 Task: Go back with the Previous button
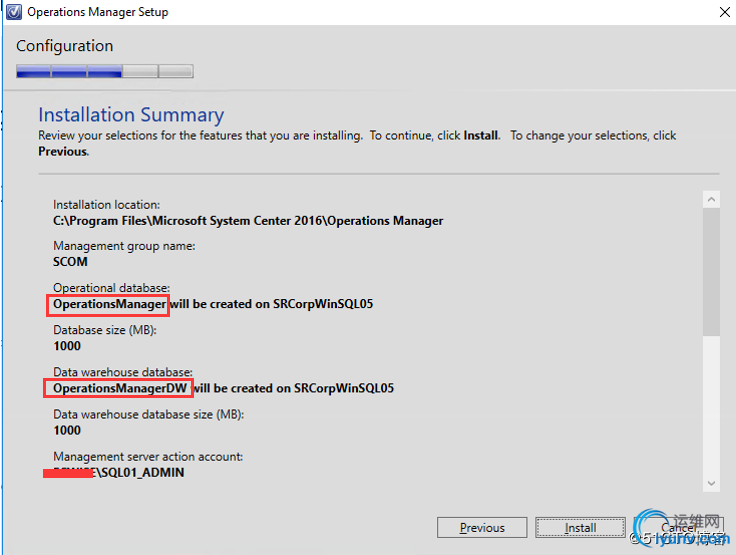point(482,528)
